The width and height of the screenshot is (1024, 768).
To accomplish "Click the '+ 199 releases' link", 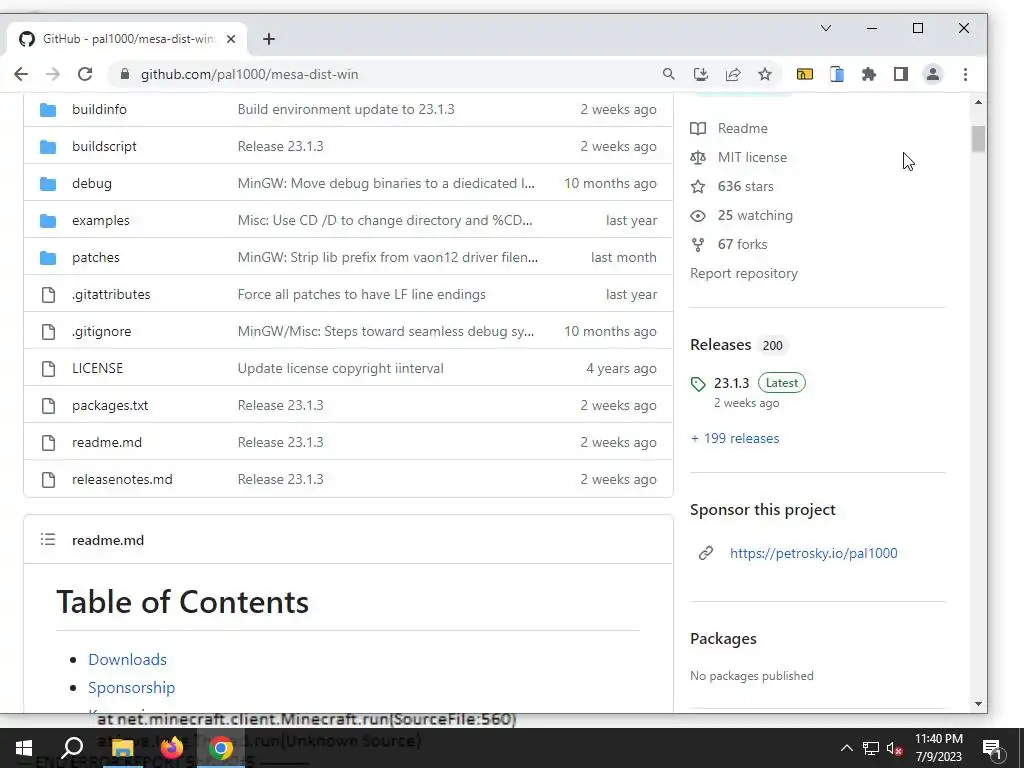I will [x=735, y=438].
